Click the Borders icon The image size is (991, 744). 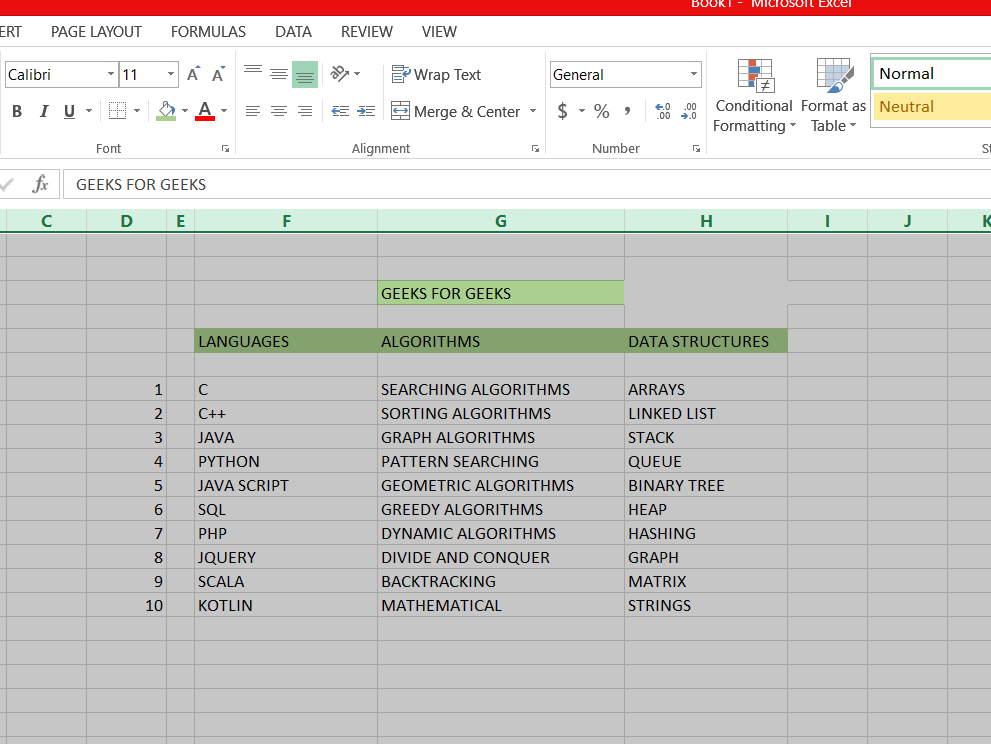(x=118, y=111)
